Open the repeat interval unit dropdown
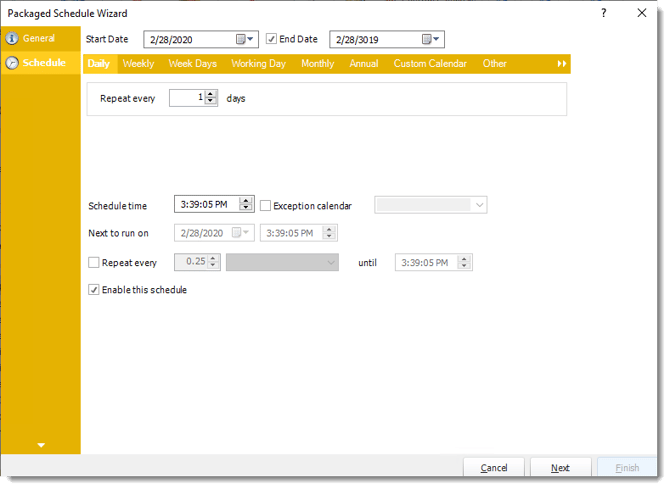The width and height of the screenshot is (670, 489). 282,262
